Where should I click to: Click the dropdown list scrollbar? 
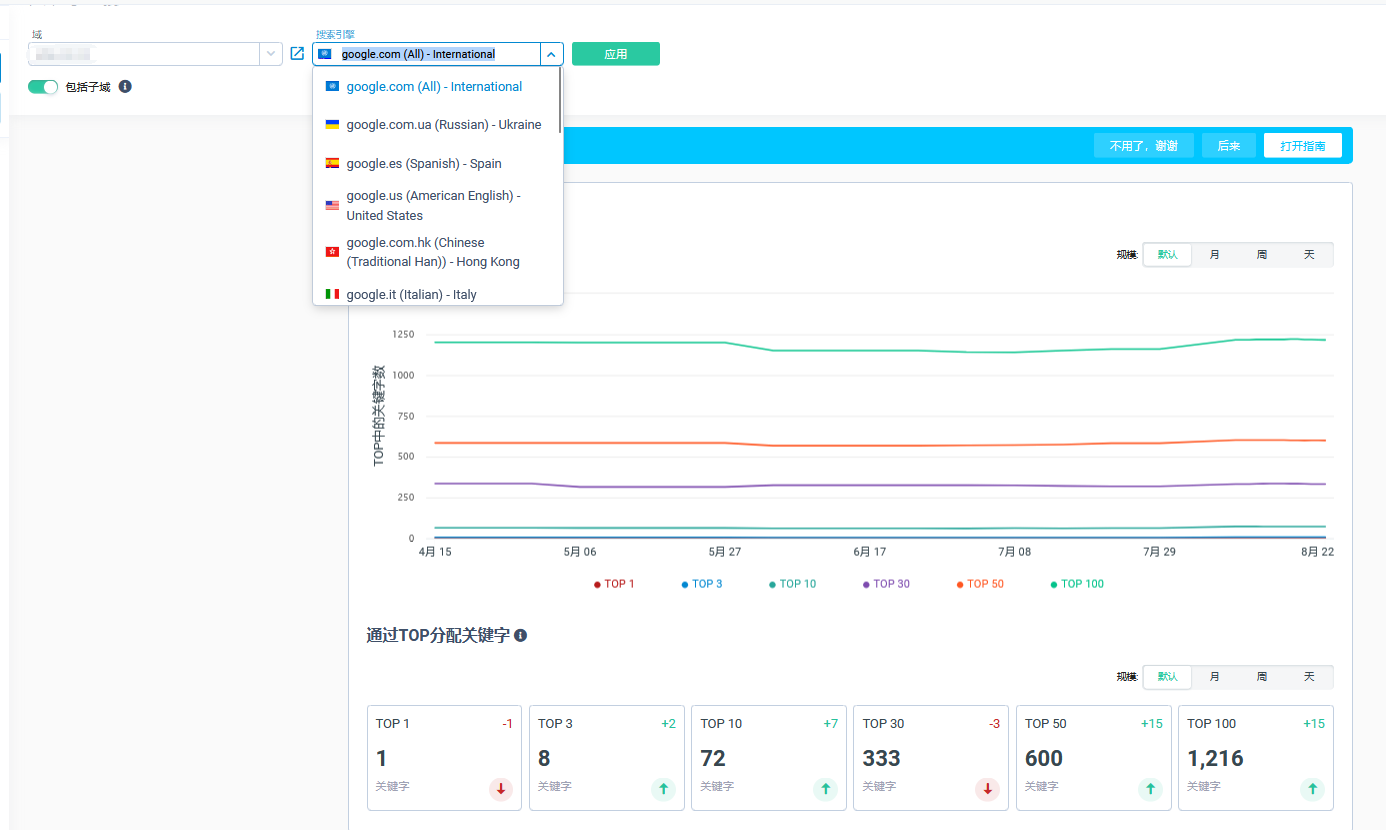(560, 100)
